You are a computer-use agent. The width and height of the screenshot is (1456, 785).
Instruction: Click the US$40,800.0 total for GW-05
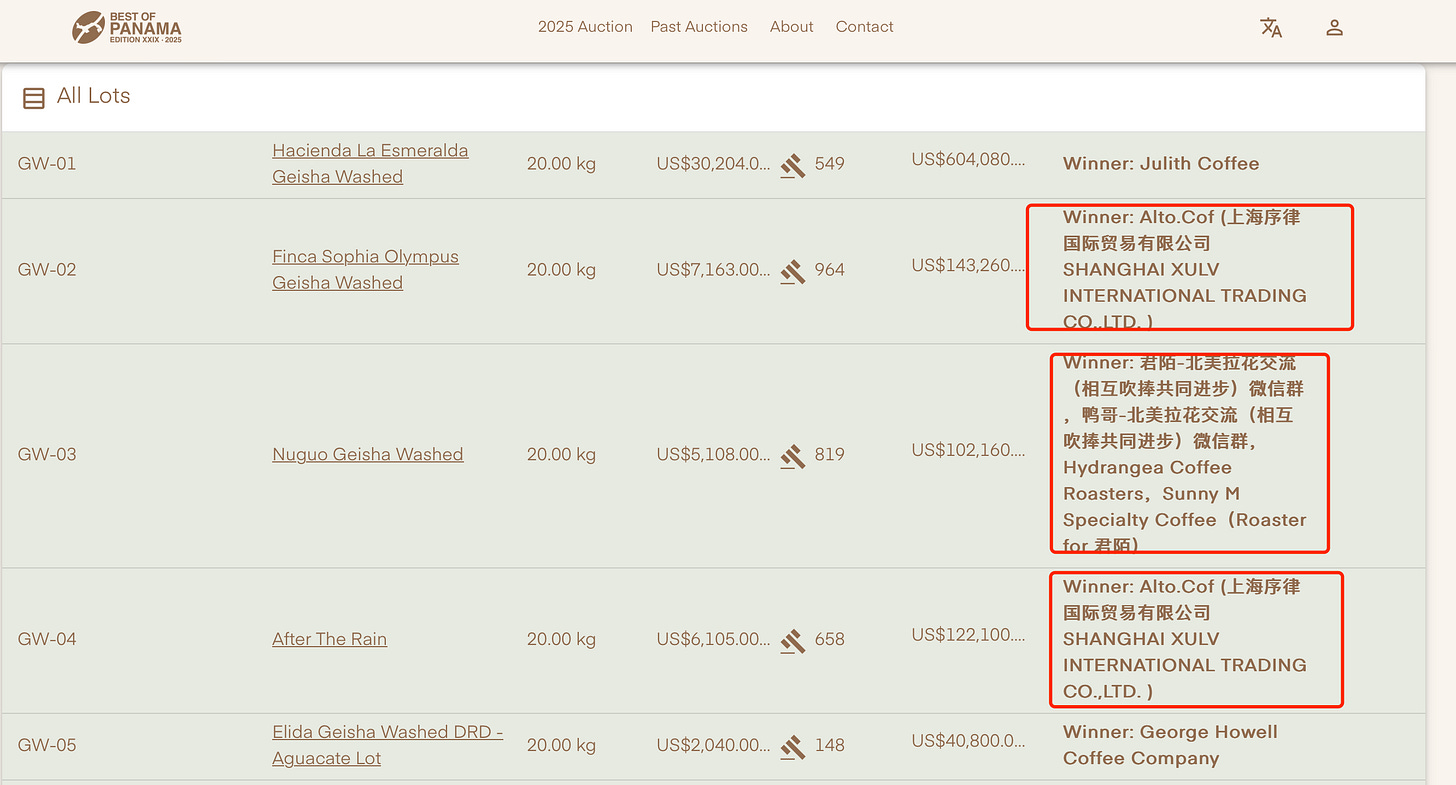(x=969, y=740)
